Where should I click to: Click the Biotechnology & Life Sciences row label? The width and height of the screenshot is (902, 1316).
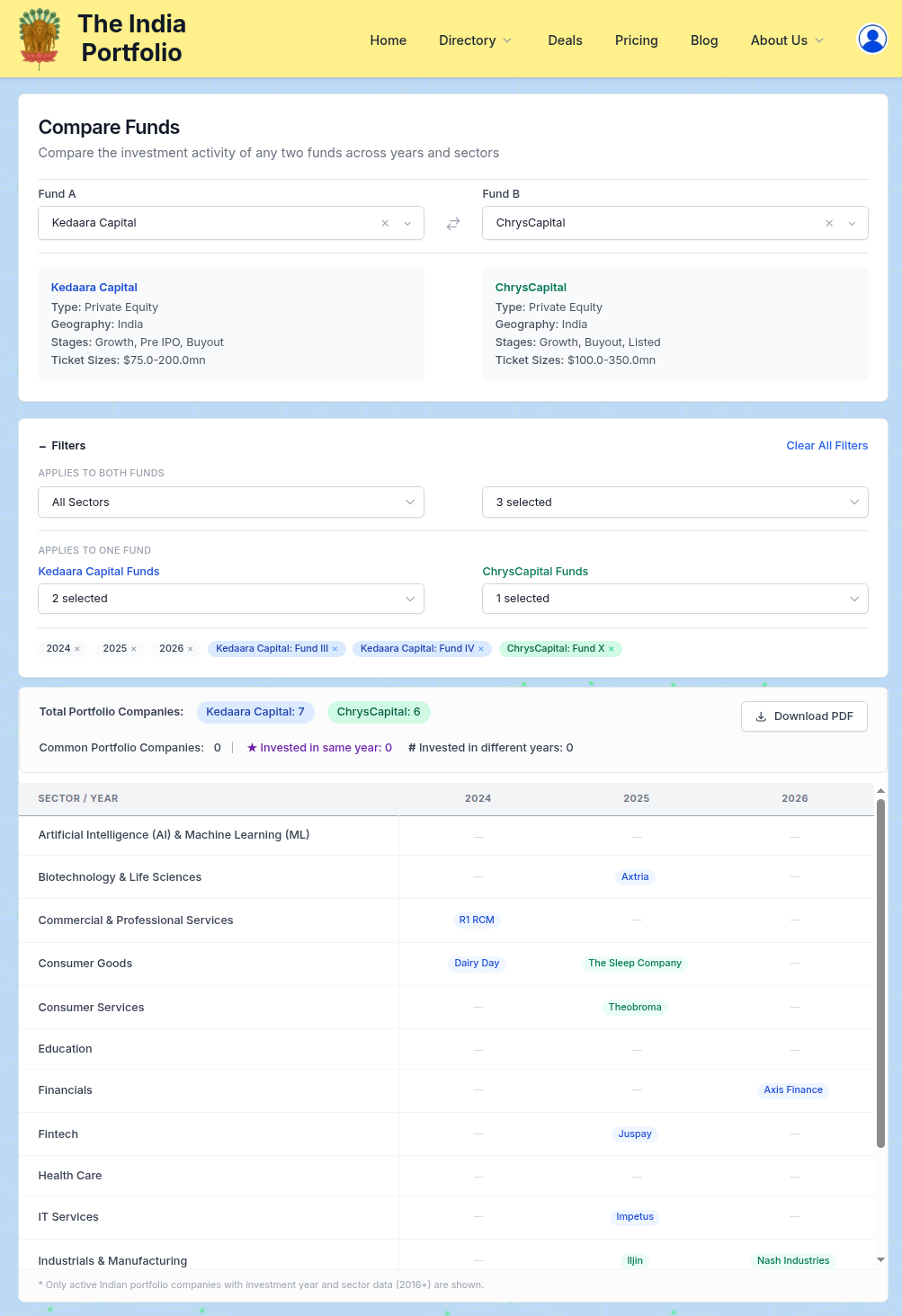[x=120, y=877]
